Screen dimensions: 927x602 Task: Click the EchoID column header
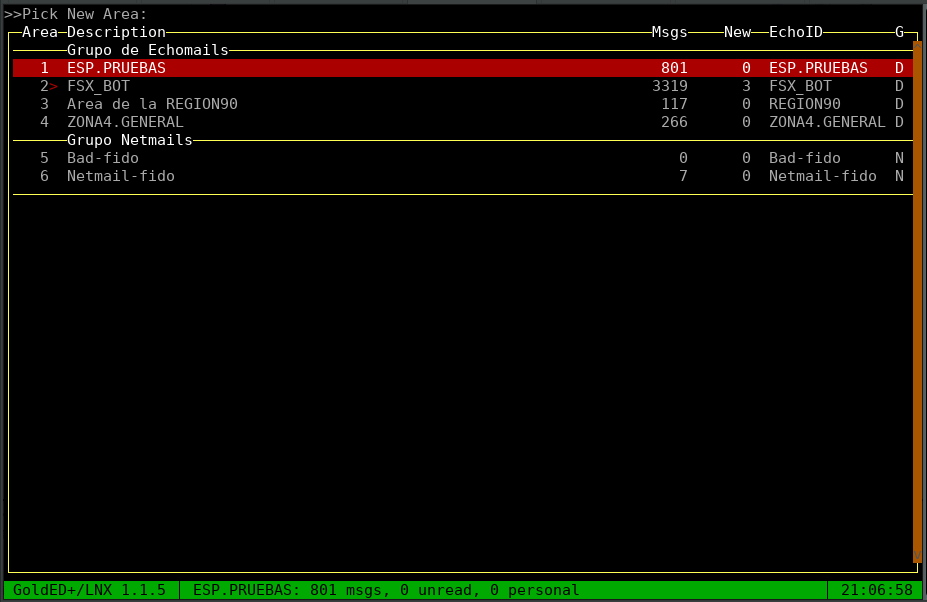pyautogui.click(x=795, y=32)
